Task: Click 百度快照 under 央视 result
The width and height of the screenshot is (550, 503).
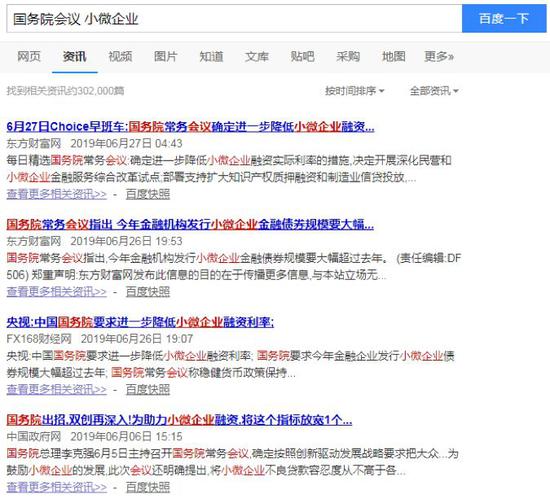Action: tap(148, 389)
